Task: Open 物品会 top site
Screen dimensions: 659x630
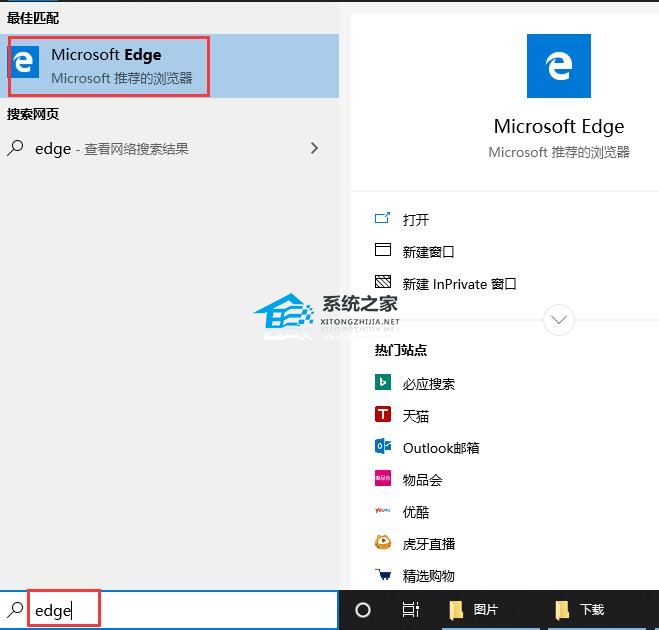Action: tap(422, 480)
